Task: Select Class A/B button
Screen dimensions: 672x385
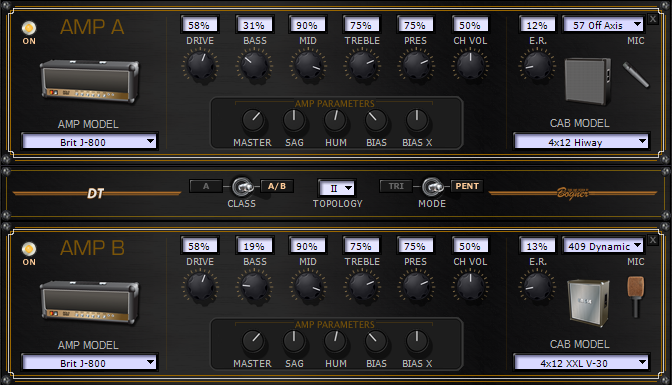Action: tap(277, 186)
